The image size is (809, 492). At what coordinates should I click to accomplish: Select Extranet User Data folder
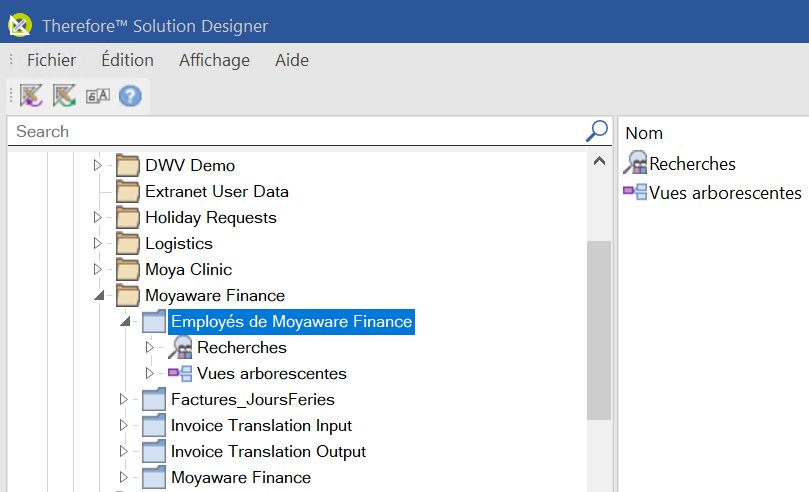[x=216, y=191]
